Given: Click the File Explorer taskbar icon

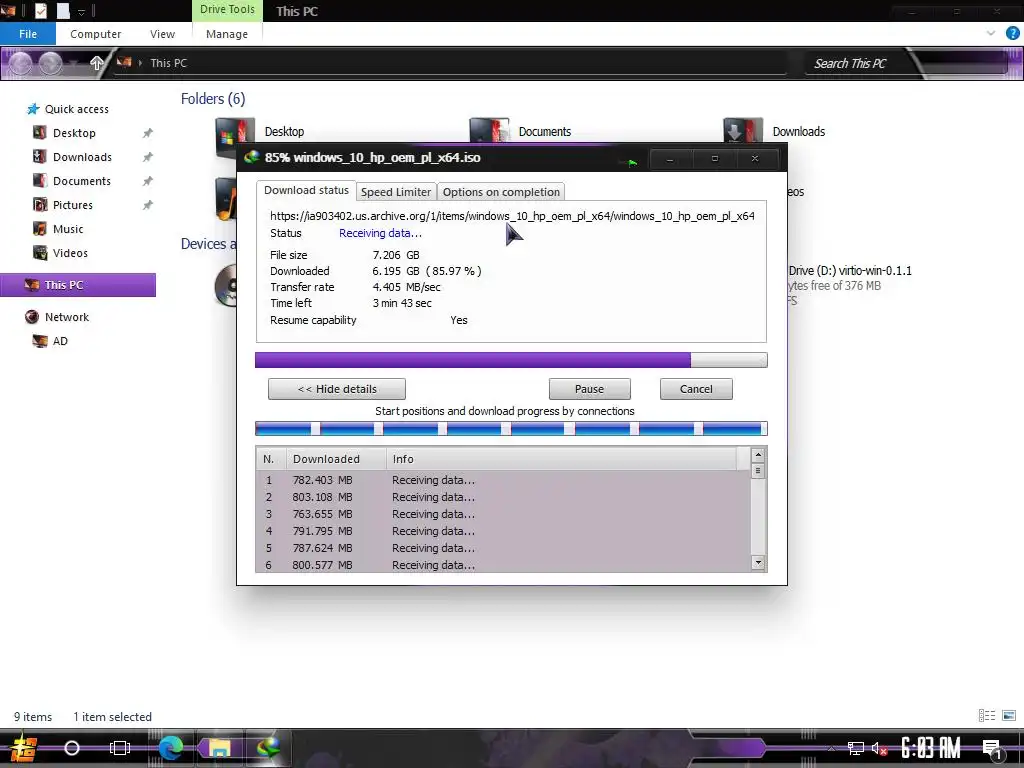Looking at the screenshot, I should click(219, 748).
